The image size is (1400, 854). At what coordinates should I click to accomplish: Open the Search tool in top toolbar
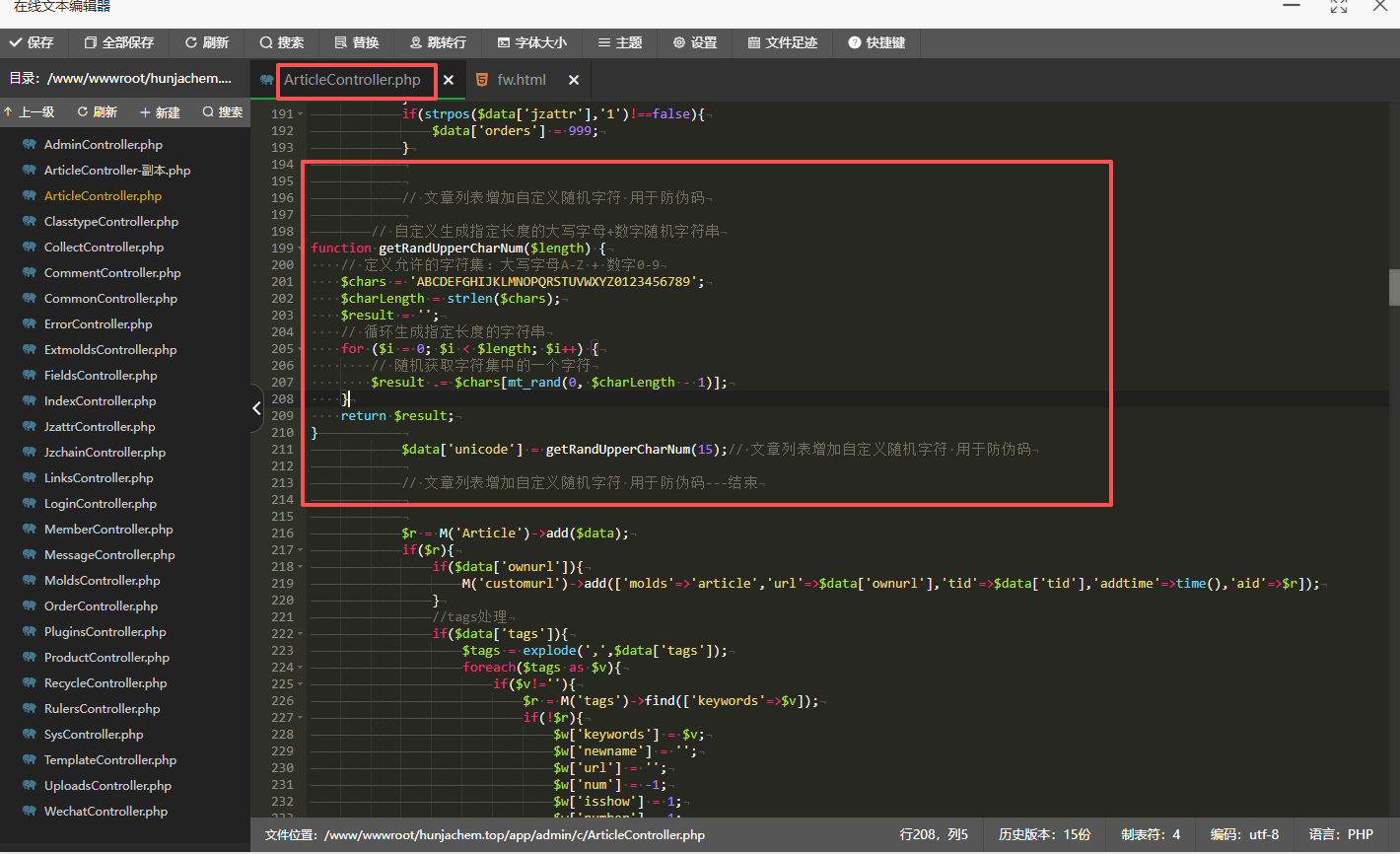pyautogui.click(x=281, y=42)
